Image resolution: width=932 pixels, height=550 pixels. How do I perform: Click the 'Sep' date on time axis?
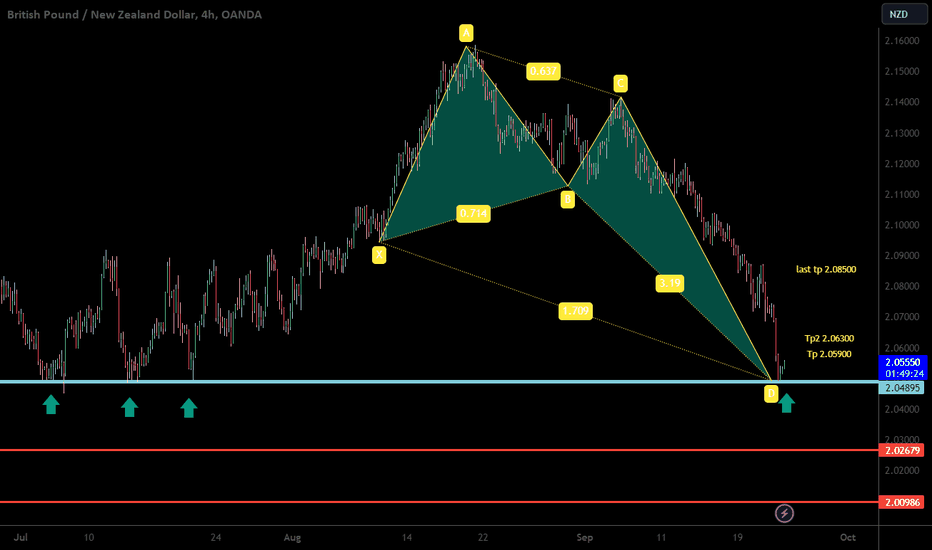click(x=585, y=538)
